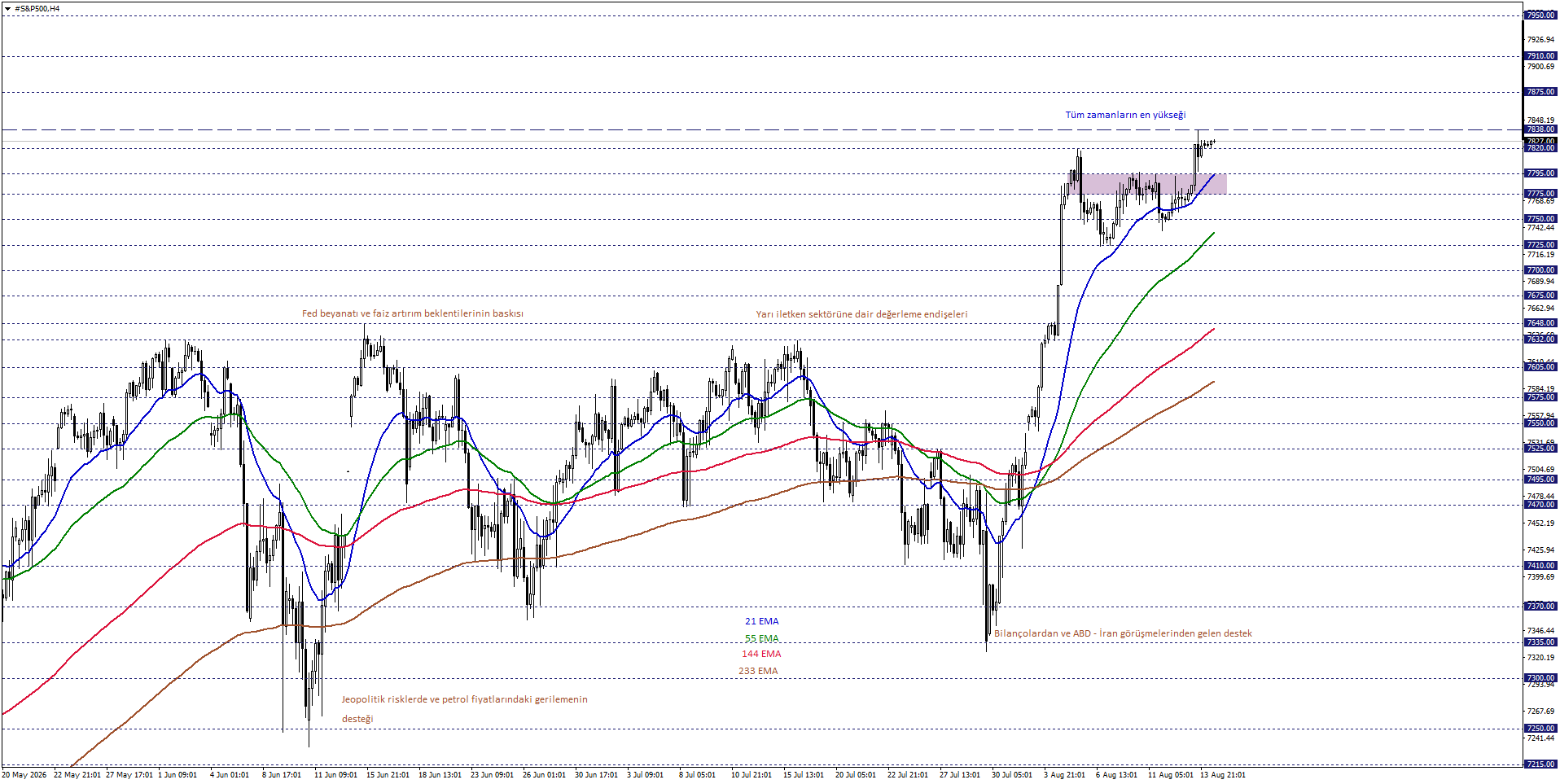
Task: Click the 7550.00 price level label
Action: pos(1540,423)
